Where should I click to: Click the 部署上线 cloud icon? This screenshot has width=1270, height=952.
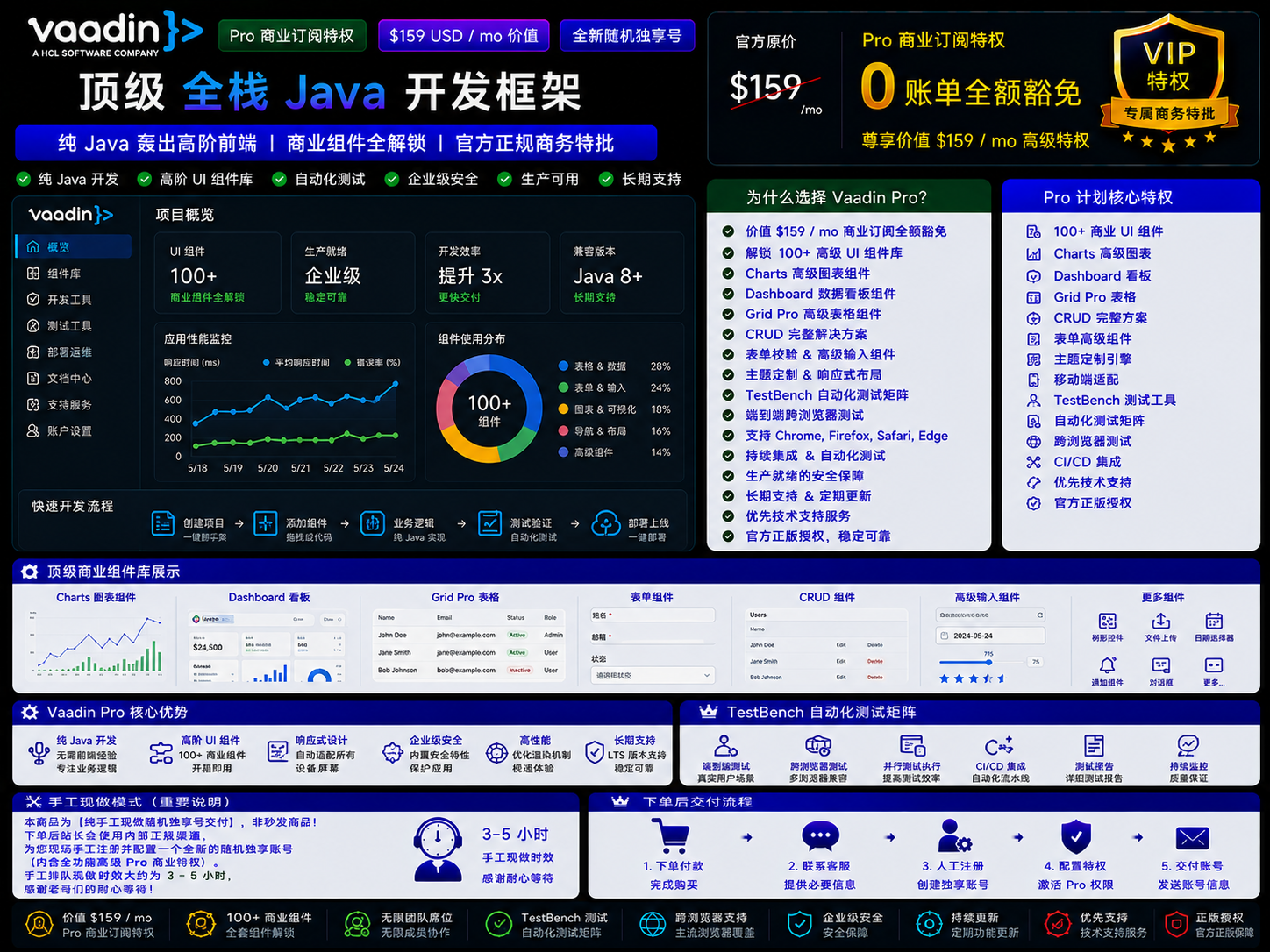(x=606, y=523)
